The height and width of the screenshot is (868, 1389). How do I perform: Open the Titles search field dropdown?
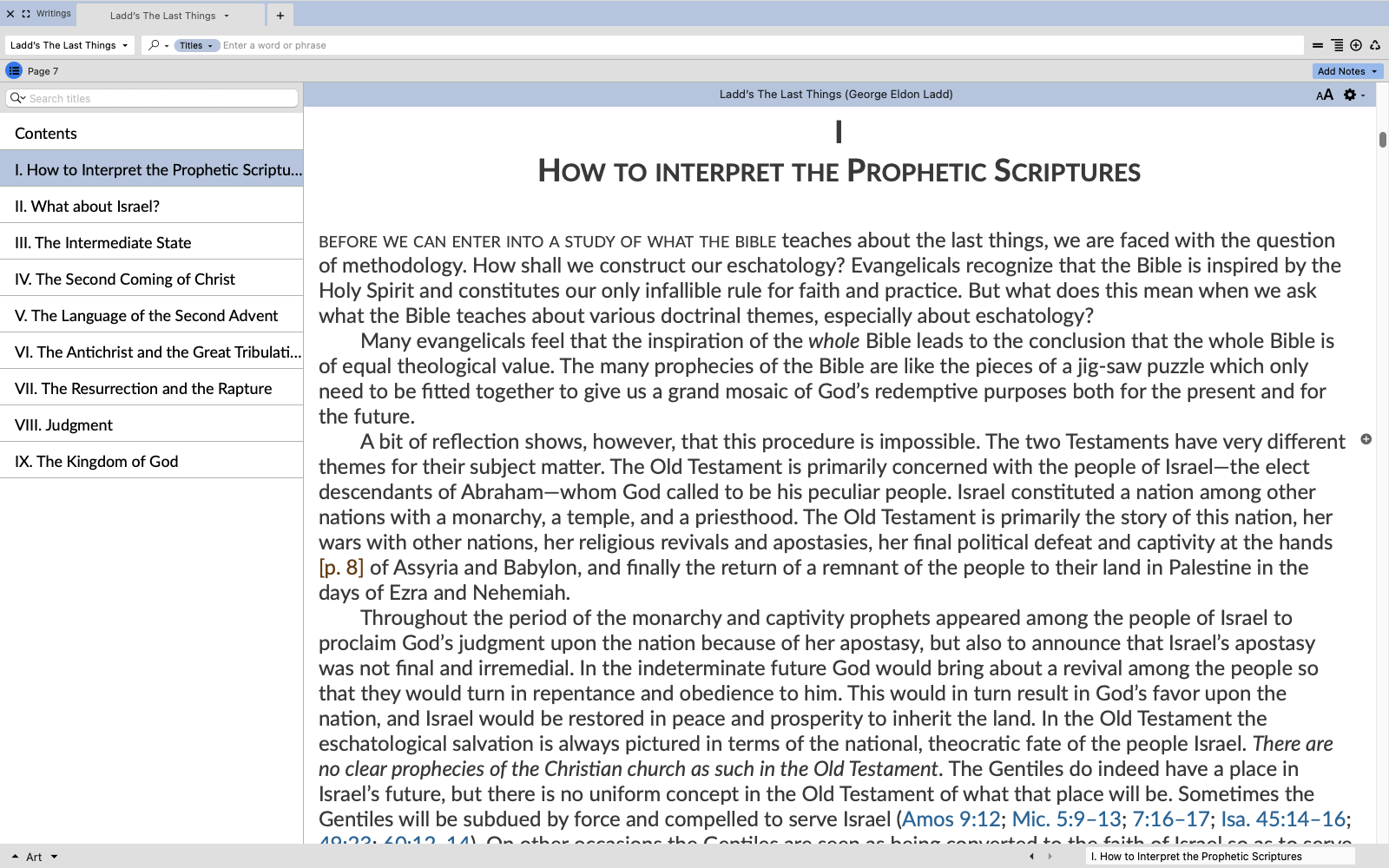point(196,45)
